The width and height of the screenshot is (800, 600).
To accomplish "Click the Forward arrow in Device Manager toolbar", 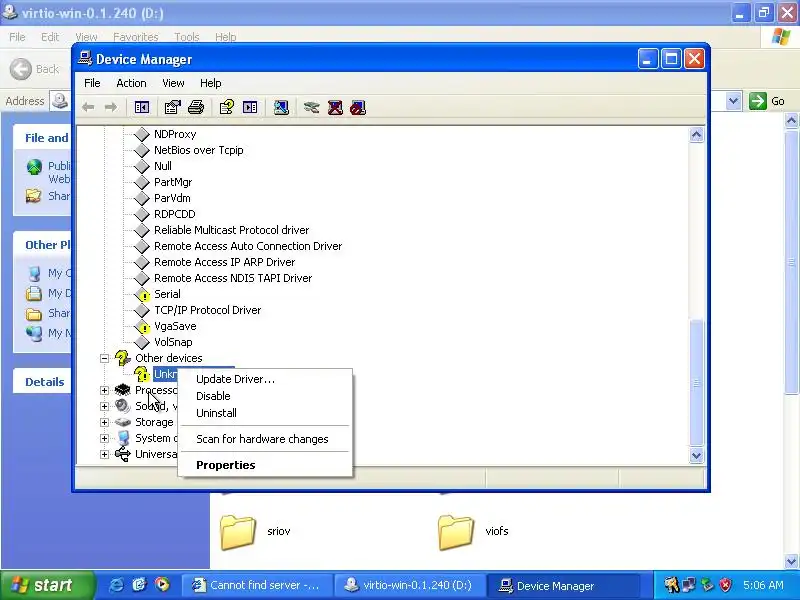I will click(x=111, y=107).
